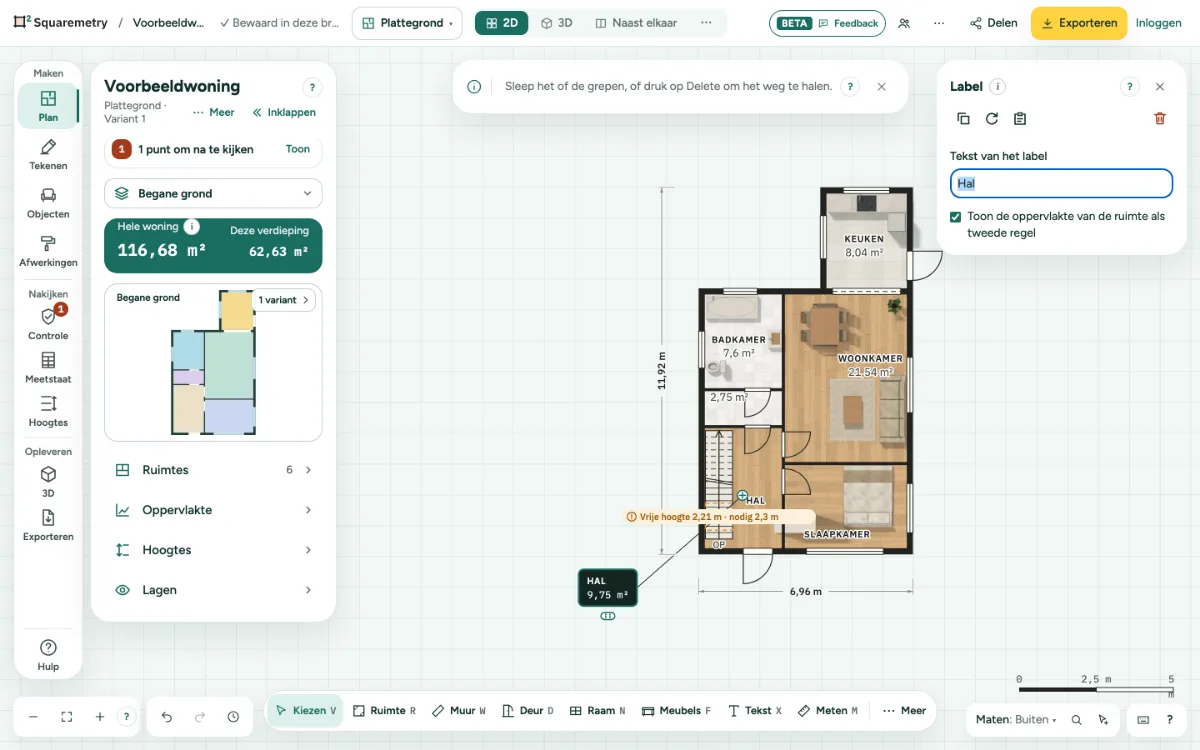Select the Deur tool
Viewport: 1200px width, 750px height.
click(527, 711)
